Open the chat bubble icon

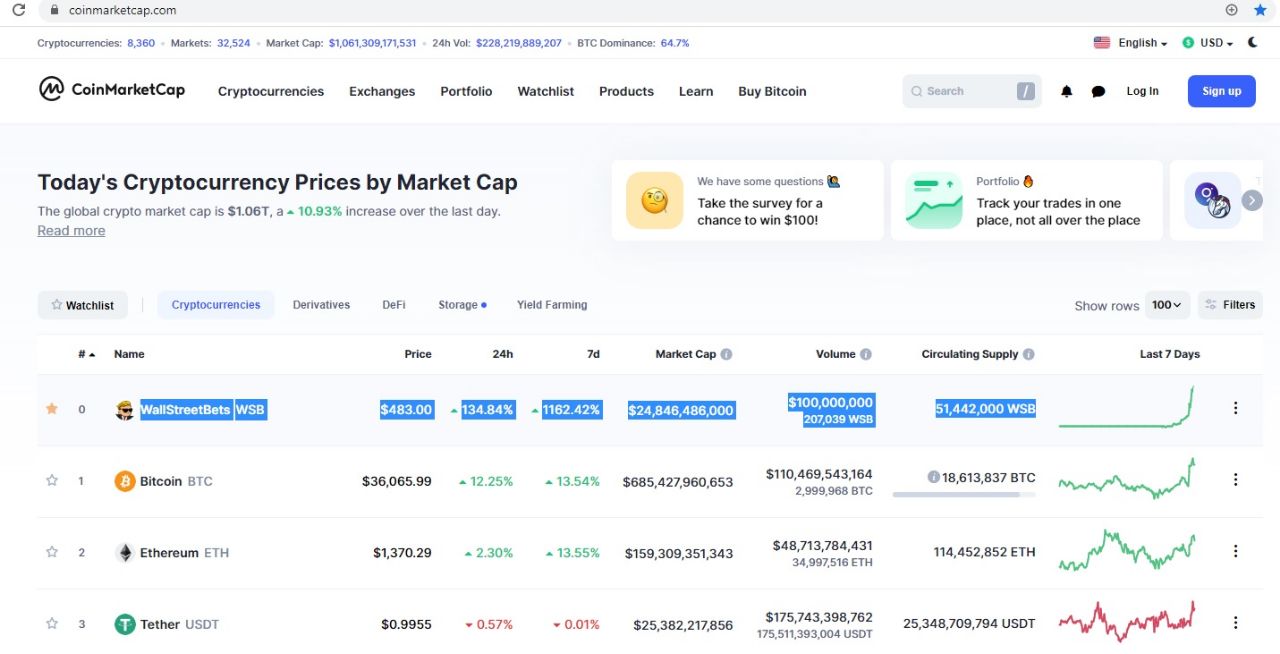(x=1098, y=91)
